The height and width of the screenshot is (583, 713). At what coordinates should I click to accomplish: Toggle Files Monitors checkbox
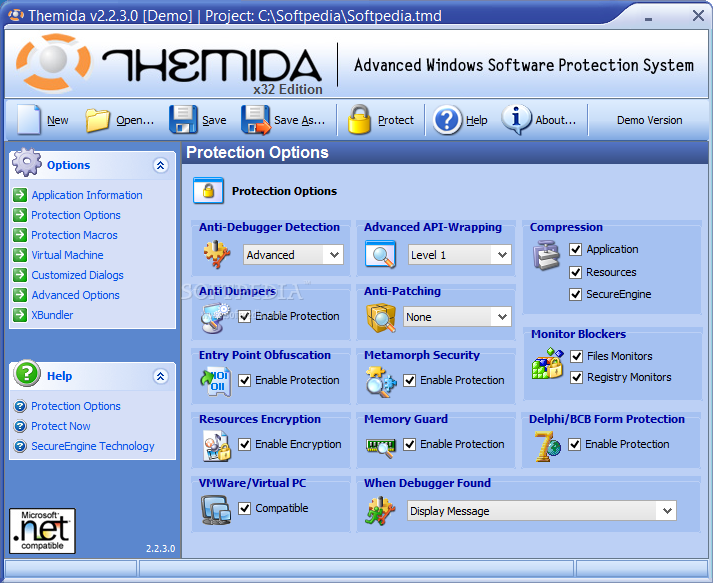(577, 356)
